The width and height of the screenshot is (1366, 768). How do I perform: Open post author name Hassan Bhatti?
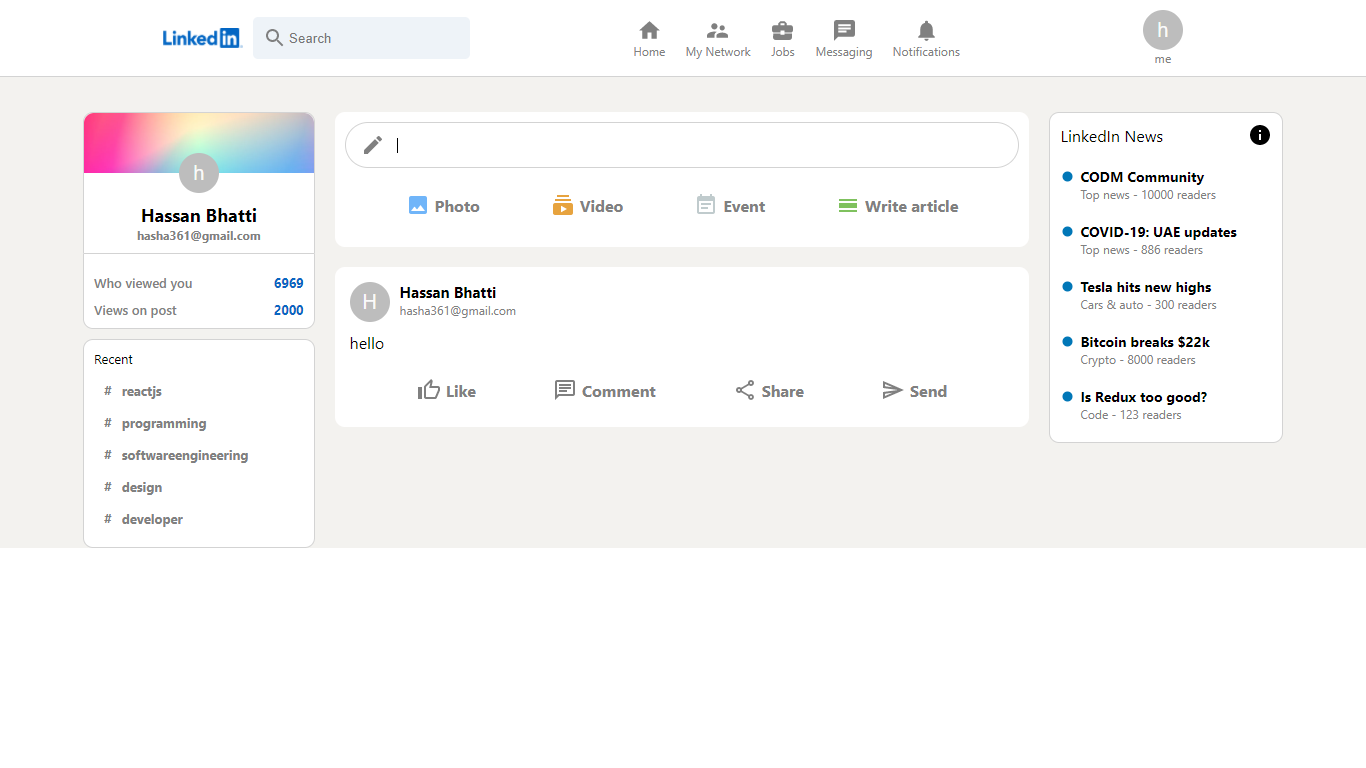tap(448, 293)
